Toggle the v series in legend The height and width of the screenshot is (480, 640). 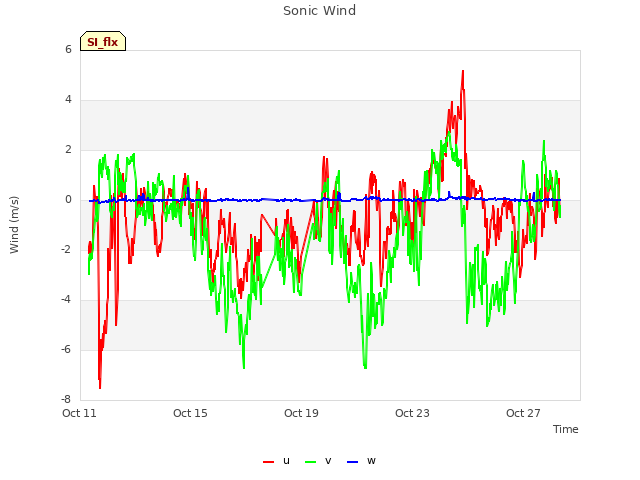tap(318, 461)
